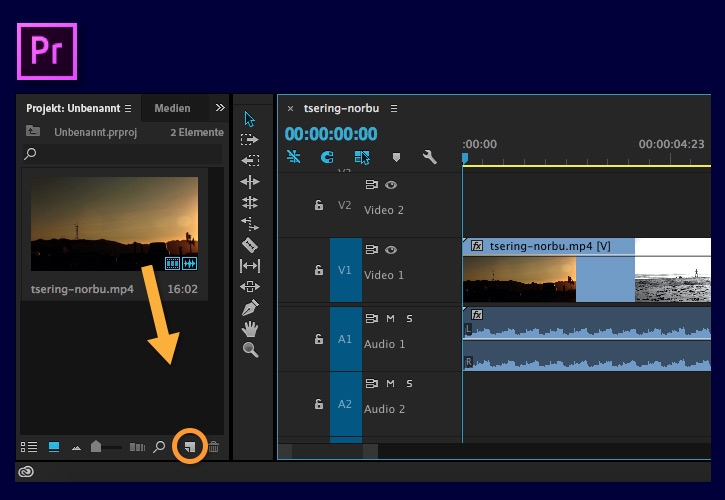Select the Rolling Edit tool
The image size is (725, 500).
click(250, 203)
